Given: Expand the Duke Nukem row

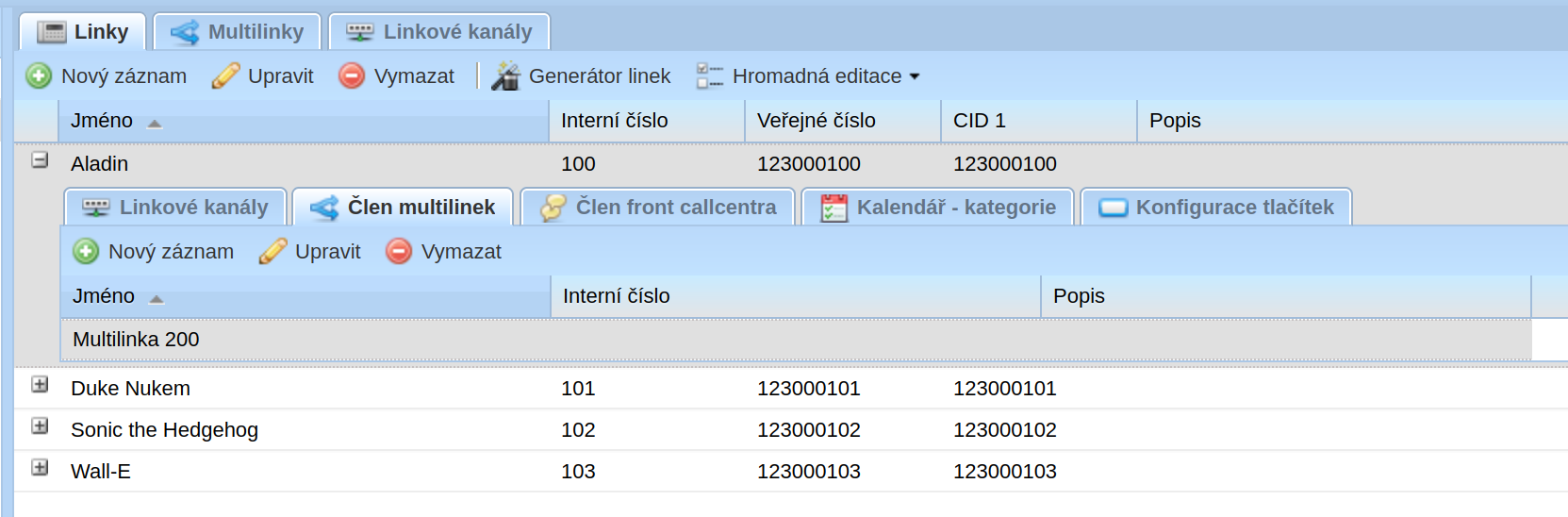Looking at the screenshot, I should (x=40, y=384).
